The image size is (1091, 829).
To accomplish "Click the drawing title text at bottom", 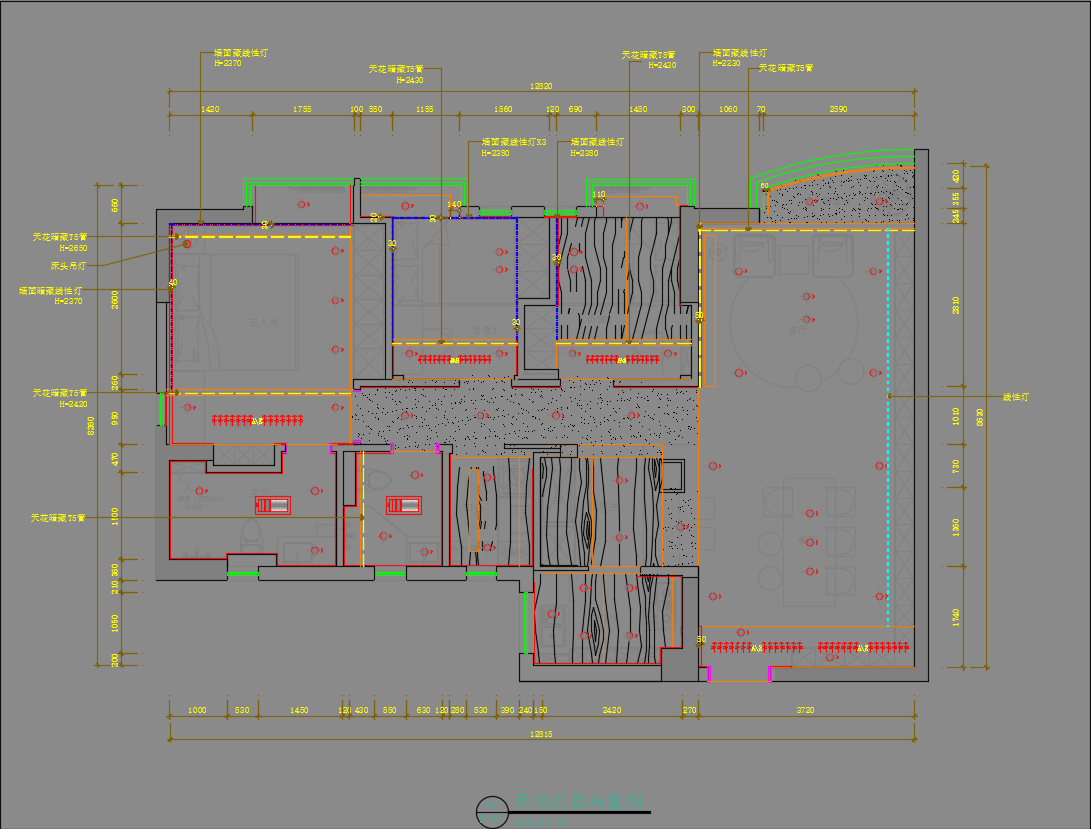I will [x=580, y=802].
